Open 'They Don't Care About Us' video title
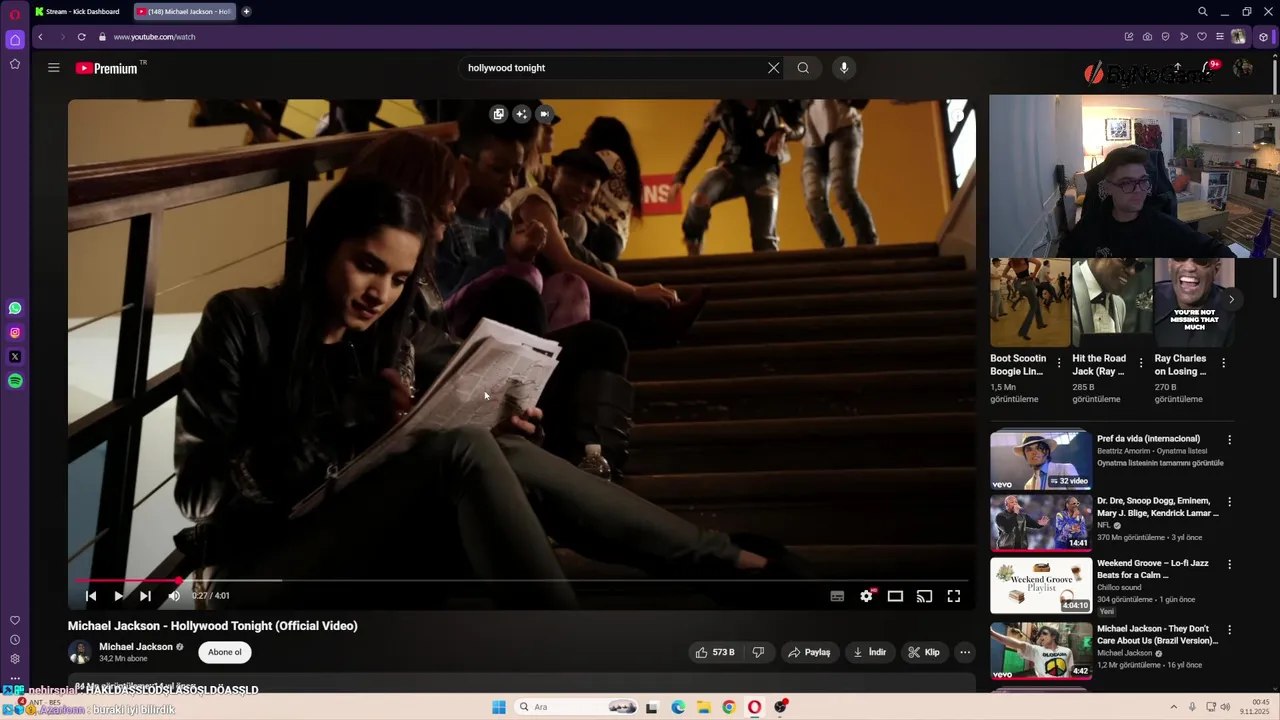 [1157, 635]
